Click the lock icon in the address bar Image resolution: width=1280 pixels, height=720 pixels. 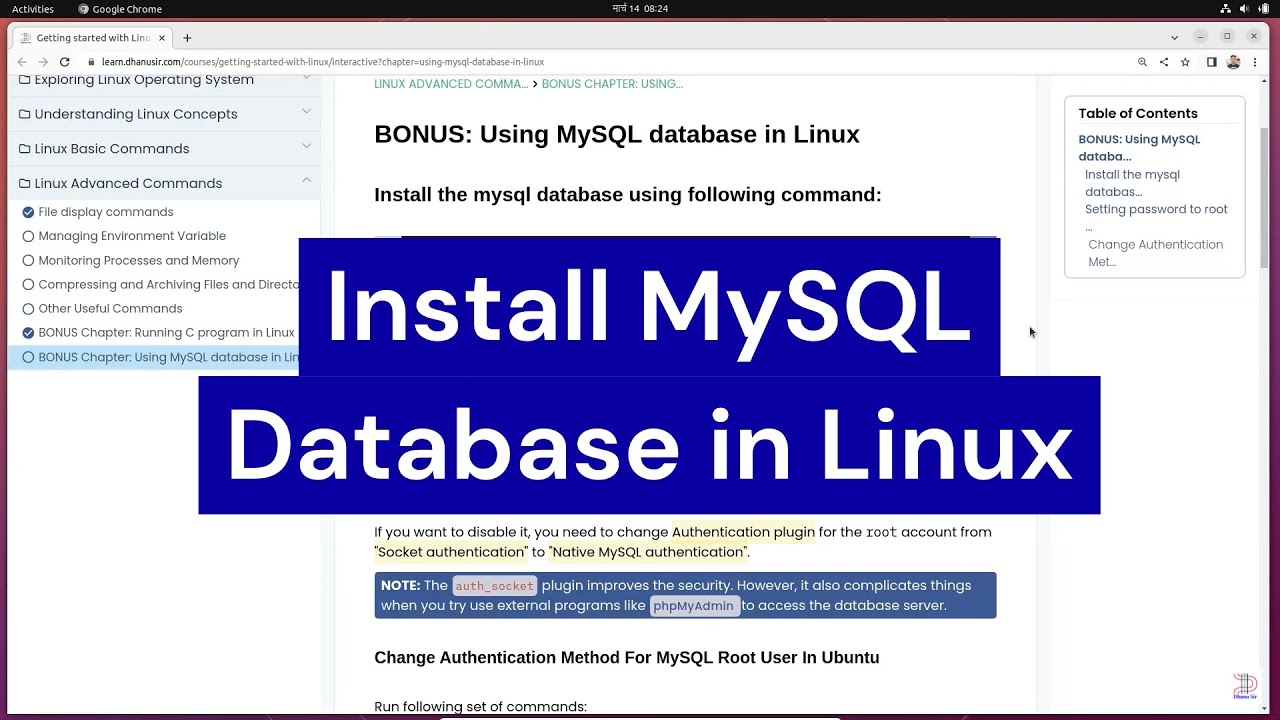click(91, 62)
